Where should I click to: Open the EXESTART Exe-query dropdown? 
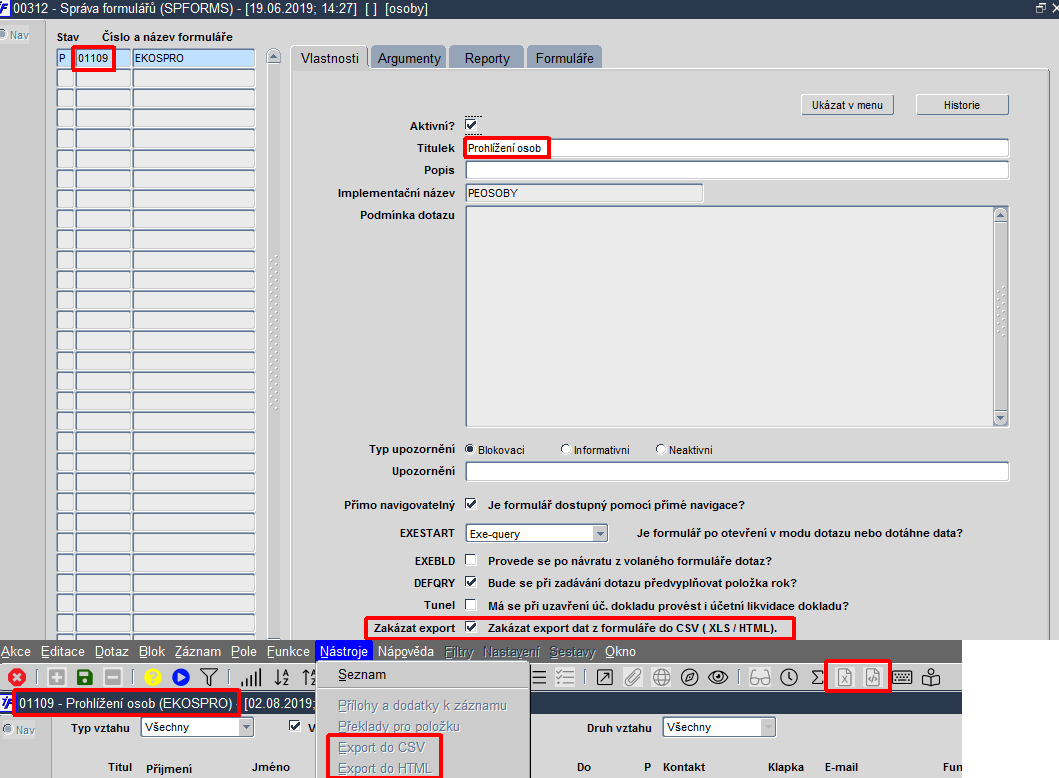pyautogui.click(x=600, y=534)
